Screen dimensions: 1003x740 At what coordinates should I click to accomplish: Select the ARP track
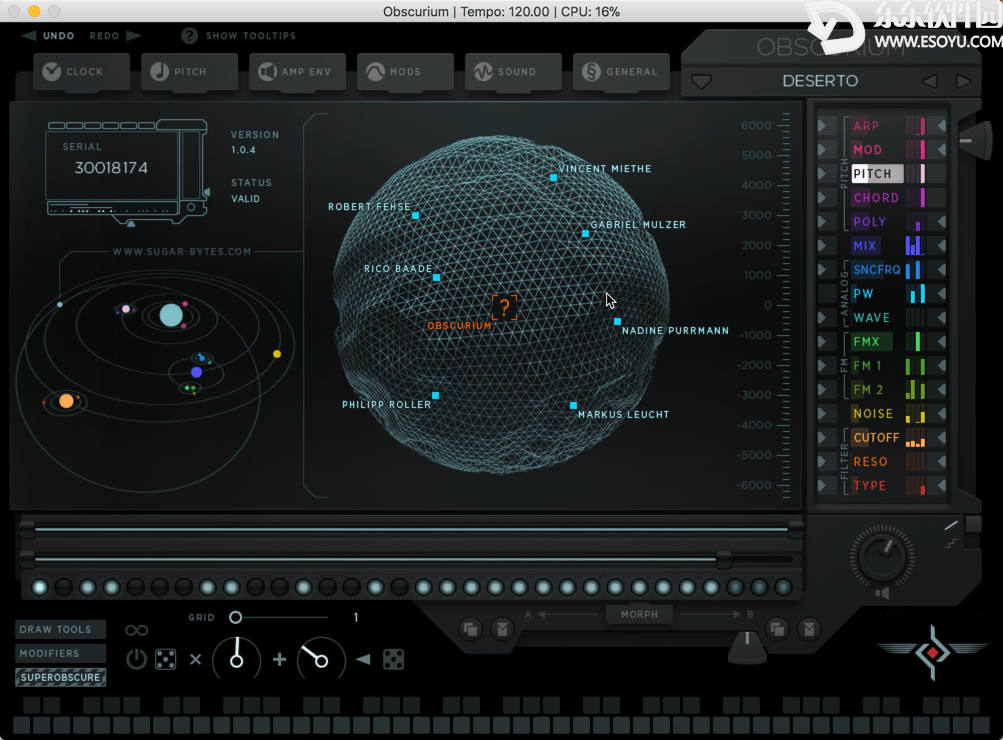(866, 126)
